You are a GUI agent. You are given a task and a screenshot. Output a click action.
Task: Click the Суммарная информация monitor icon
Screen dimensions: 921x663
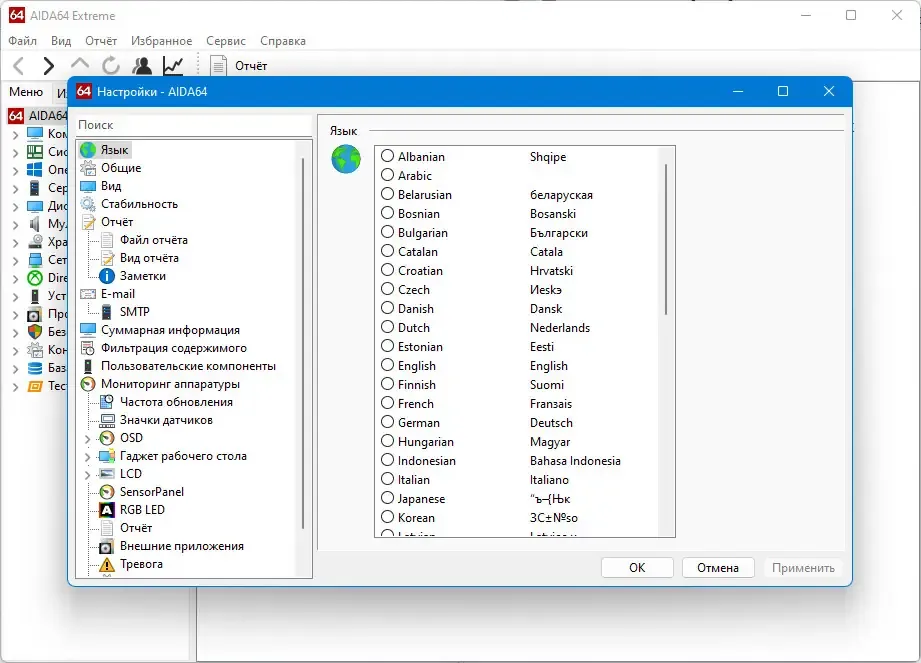point(88,330)
